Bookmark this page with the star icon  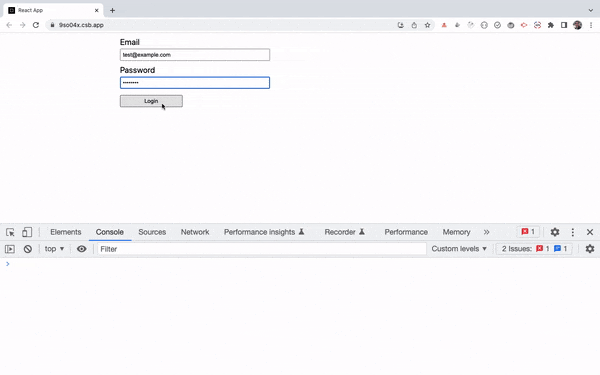click(x=427, y=25)
